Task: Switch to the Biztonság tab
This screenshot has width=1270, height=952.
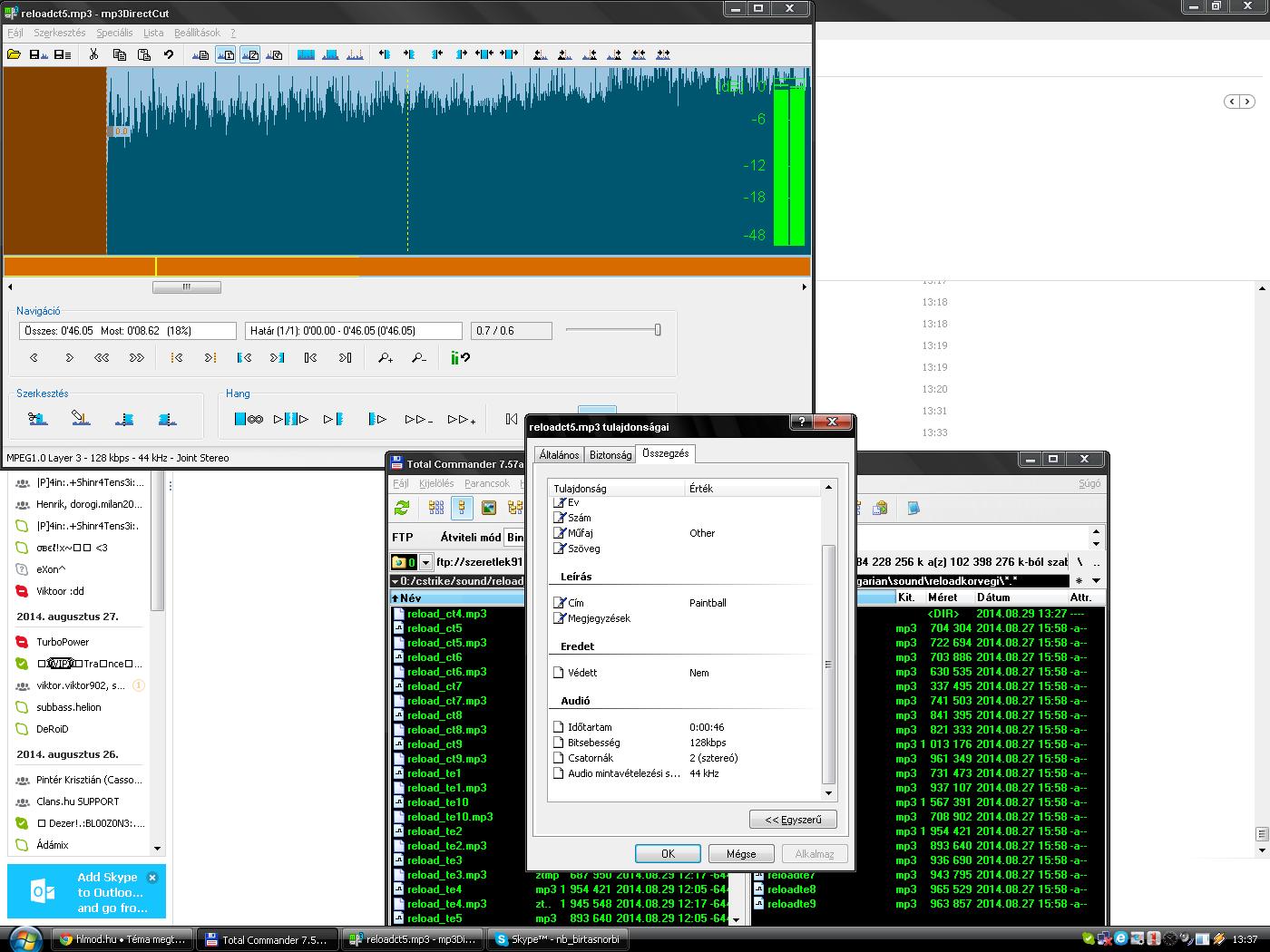Action: [610, 455]
